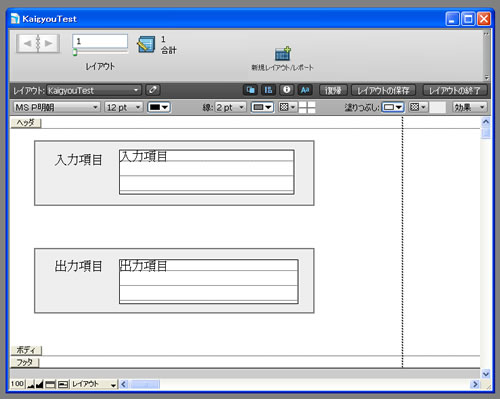Click the レイアウトの終了 button
Screen dimensions: 500x399
[455, 90]
